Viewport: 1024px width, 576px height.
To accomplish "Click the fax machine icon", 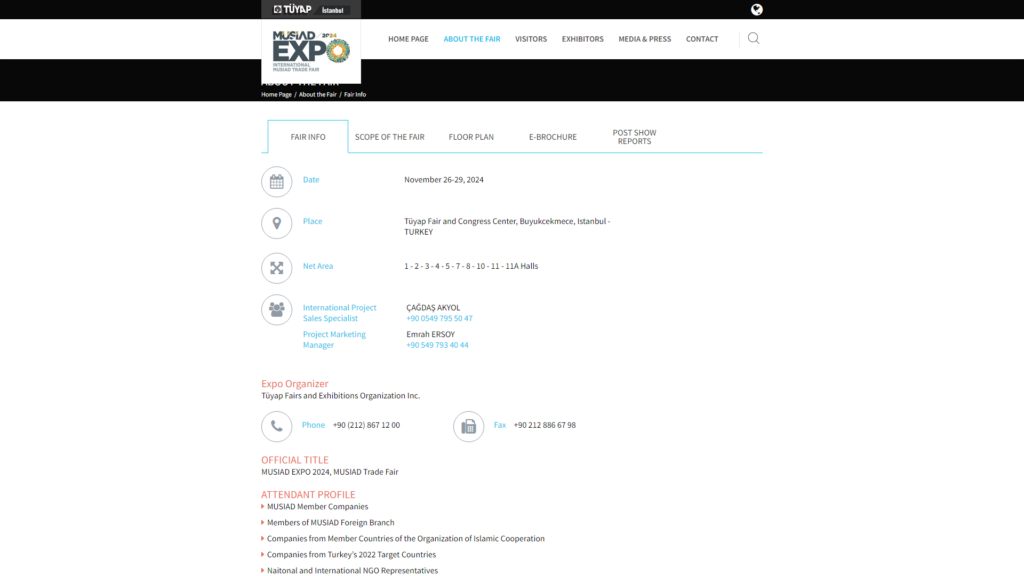I will click(x=469, y=426).
